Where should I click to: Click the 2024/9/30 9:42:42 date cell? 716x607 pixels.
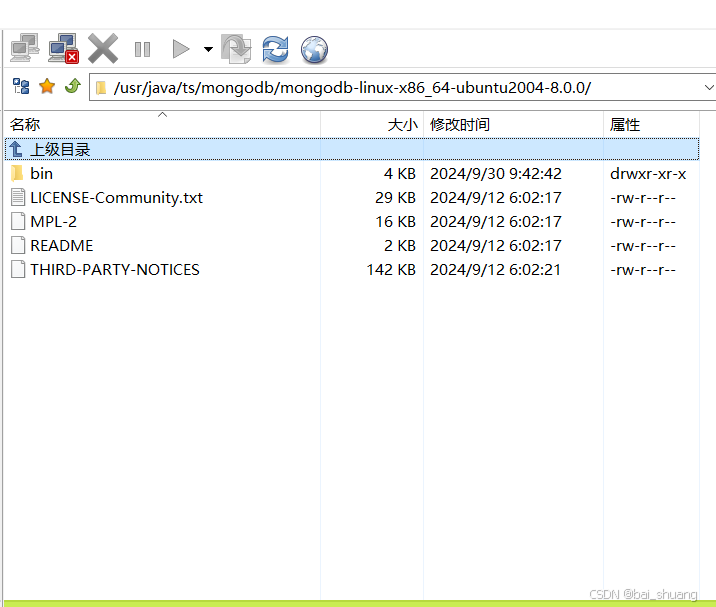(496, 174)
